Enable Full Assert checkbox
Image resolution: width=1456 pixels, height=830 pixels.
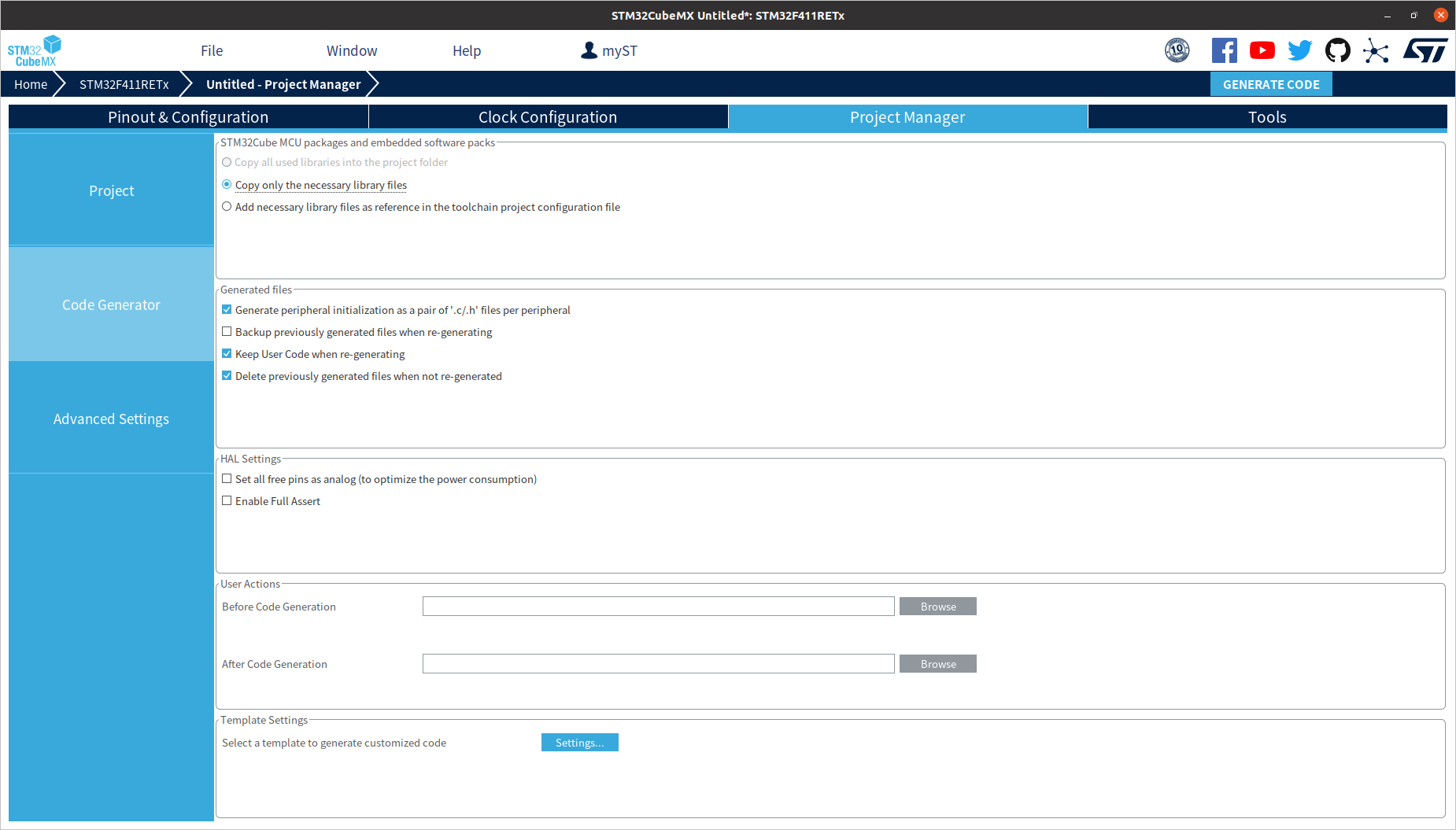click(227, 501)
